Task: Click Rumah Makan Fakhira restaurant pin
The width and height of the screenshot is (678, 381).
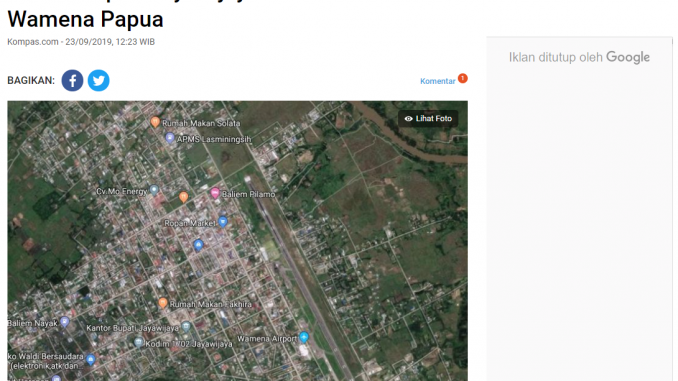Action: [163, 303]
